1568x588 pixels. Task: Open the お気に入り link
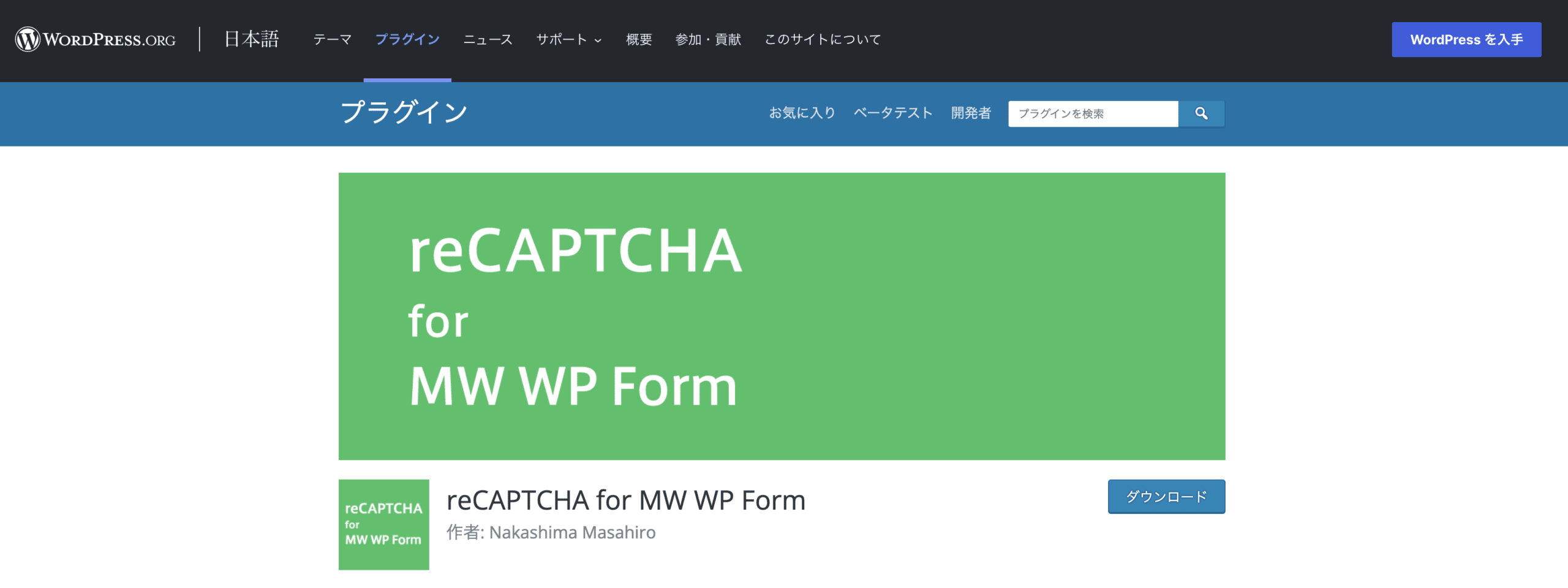coord(801,113)
